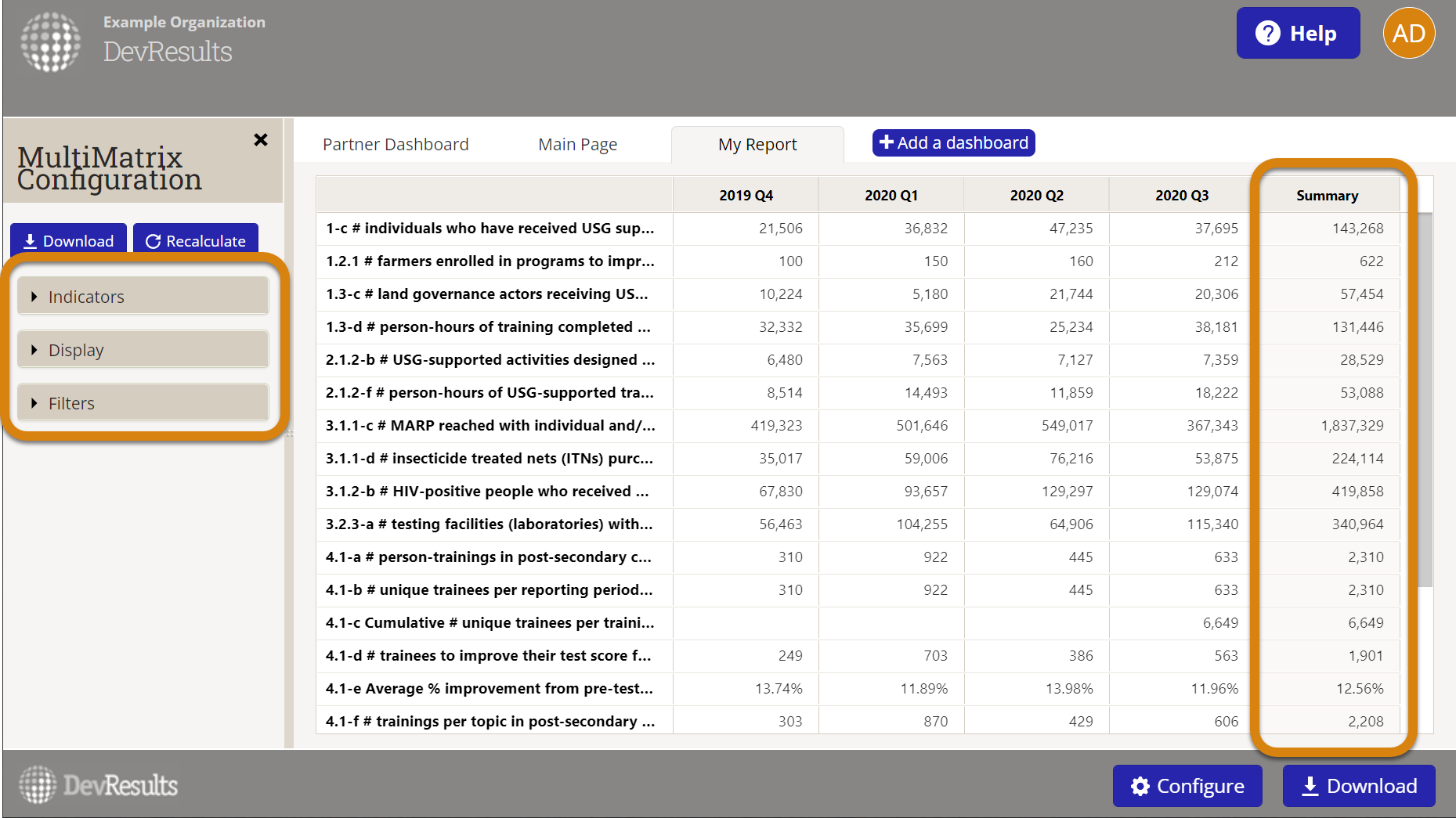Click Add a dashboard button
Screen dimensions: 1456x818
tap(954, 142)
